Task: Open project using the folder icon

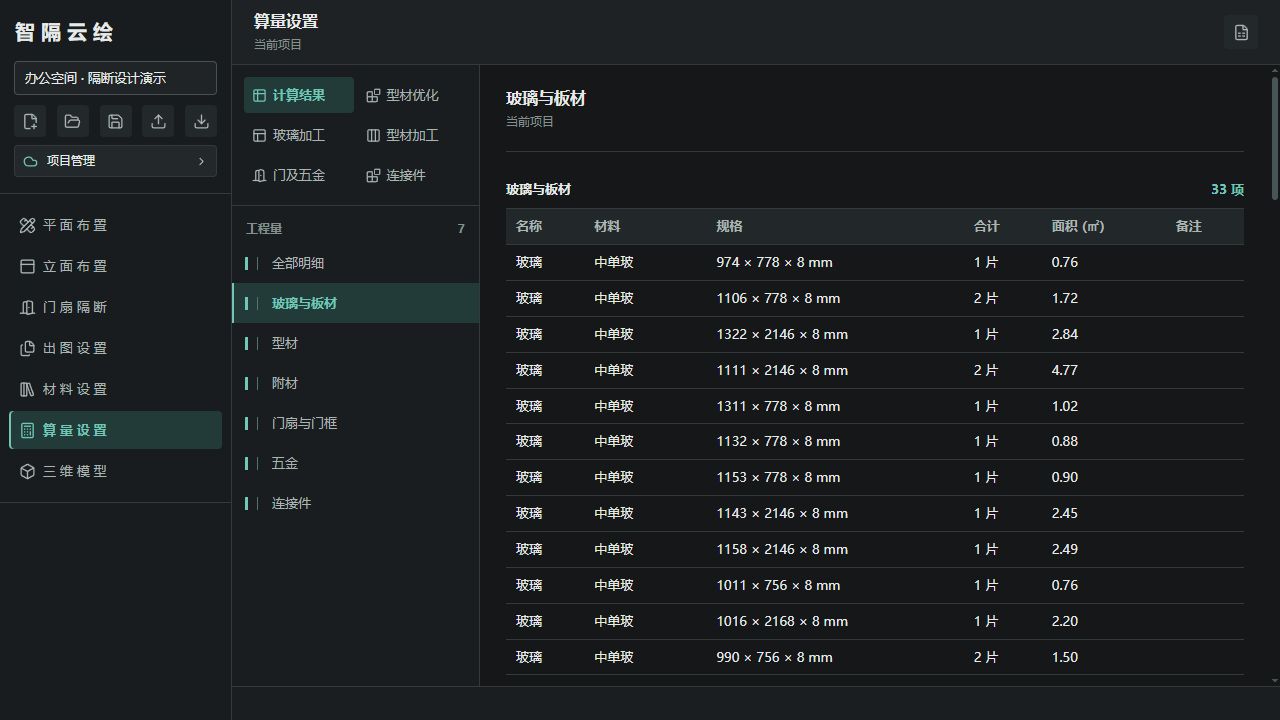Action: 73,121
